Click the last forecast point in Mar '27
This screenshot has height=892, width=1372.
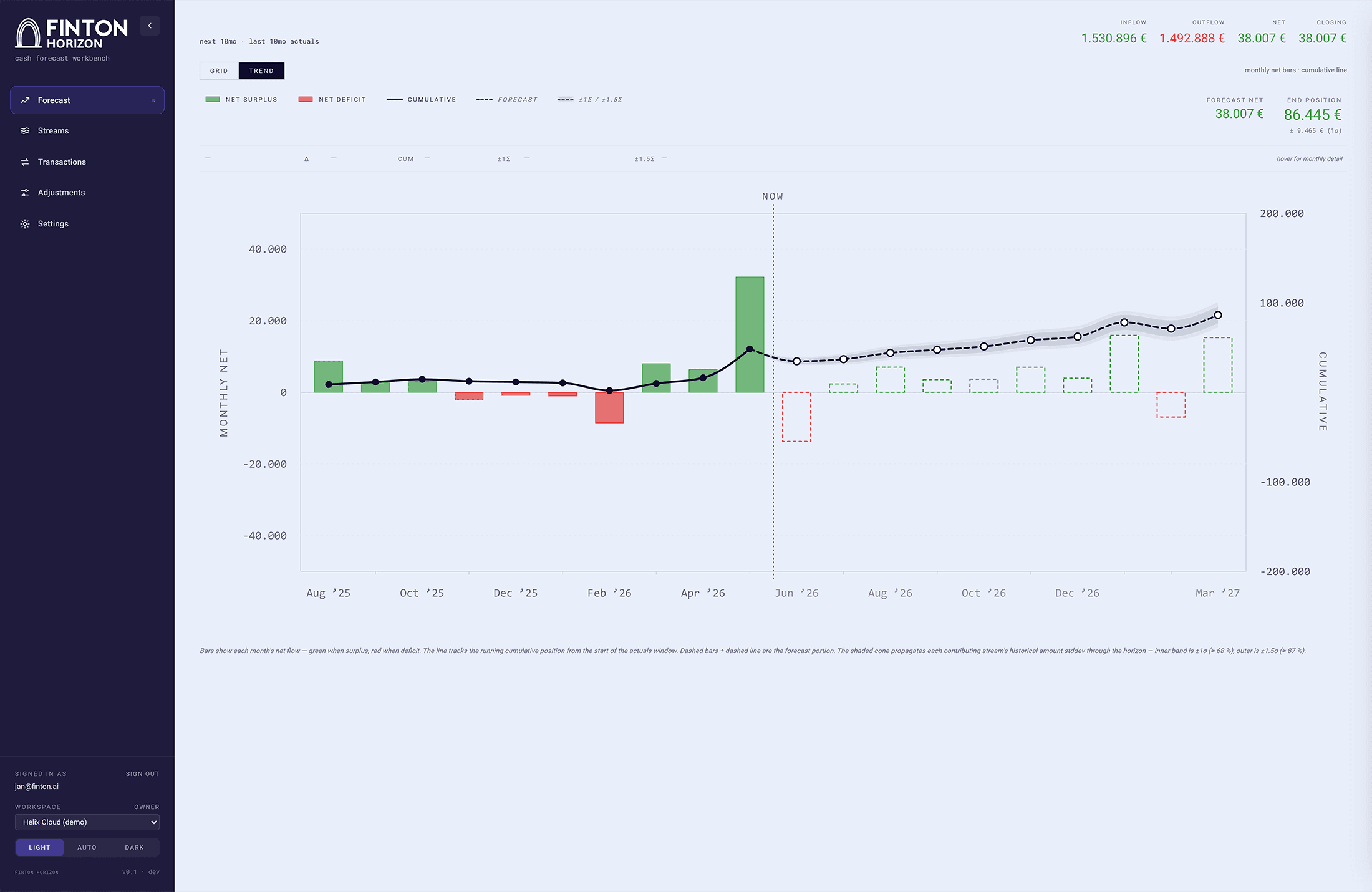tap(1218, 315)
